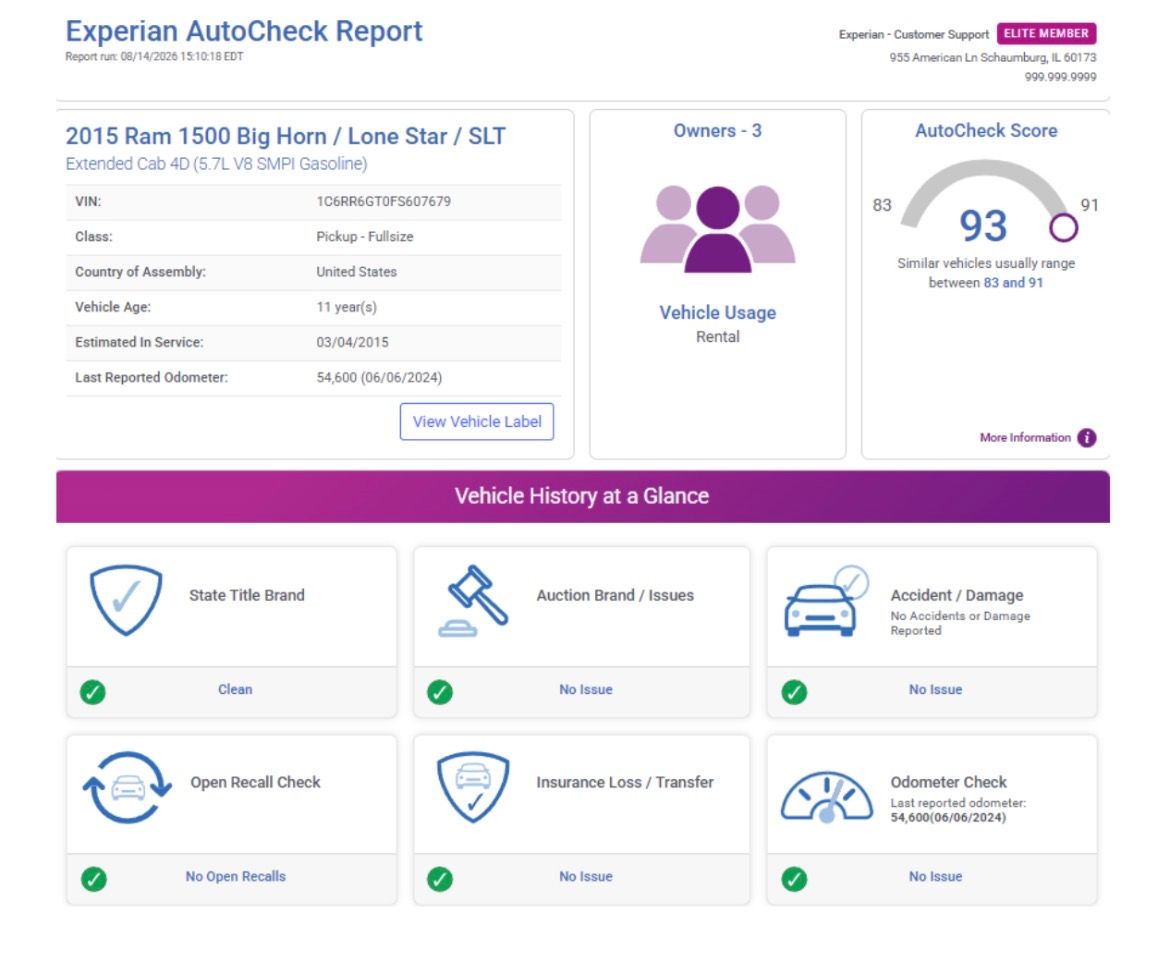This screenshot has width=1170, height=967.
Task: Click the Pickup - Fullsize class value
Action: pos(364,237)
